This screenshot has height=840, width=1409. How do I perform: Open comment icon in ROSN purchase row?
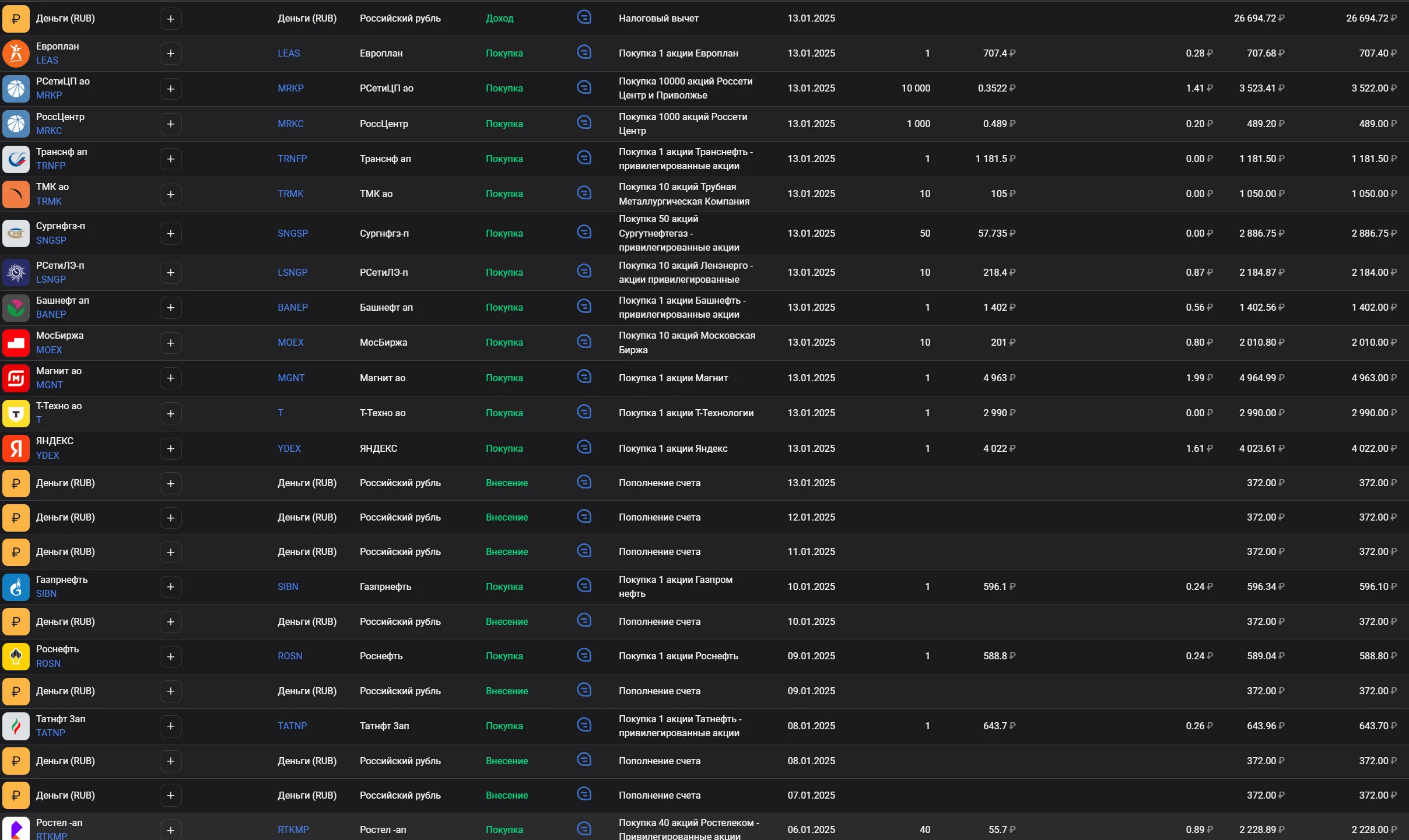pyautogui.click(x=584, y=655)
